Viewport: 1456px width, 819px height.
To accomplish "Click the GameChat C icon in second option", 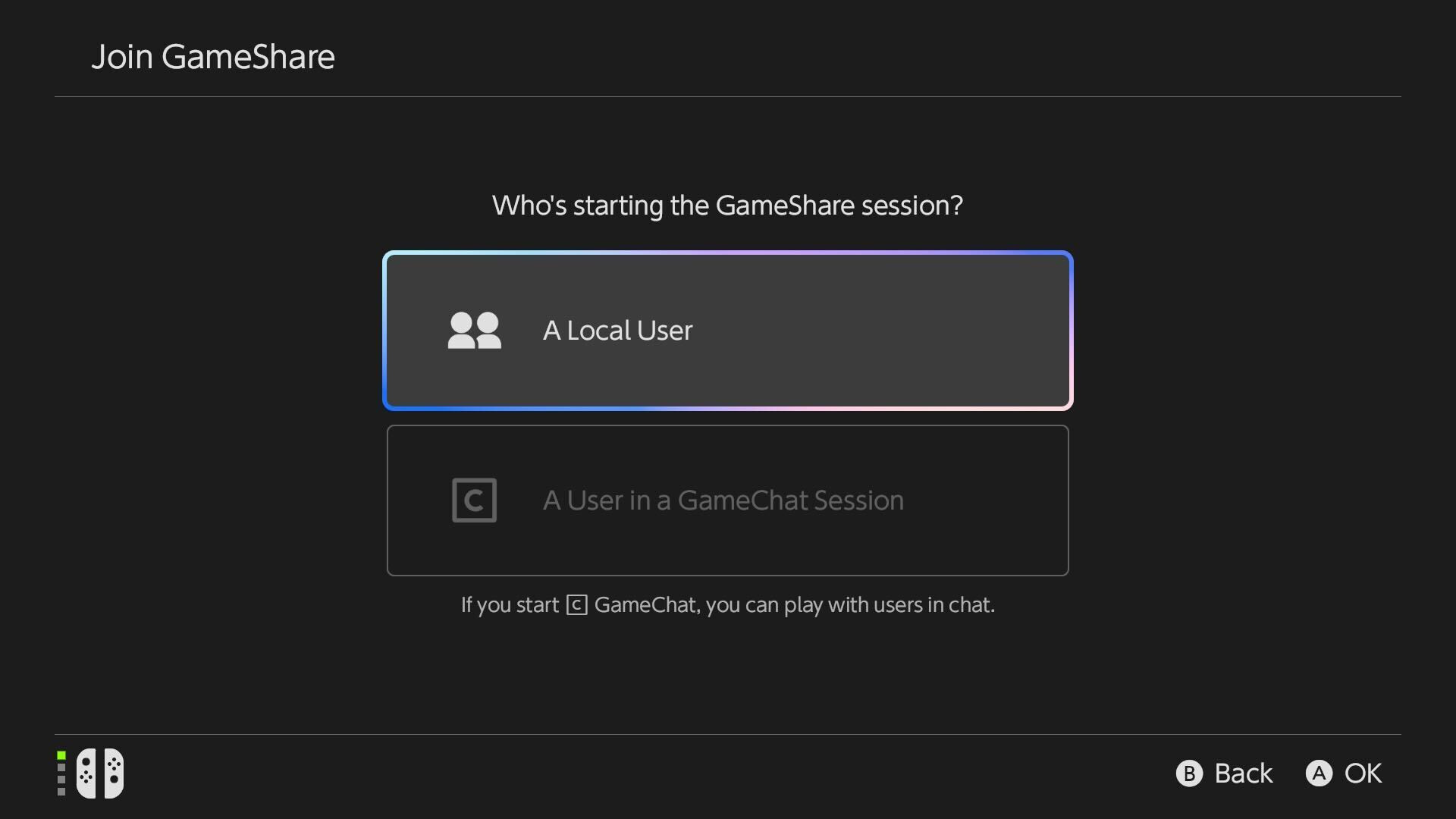I will point(474,500).
